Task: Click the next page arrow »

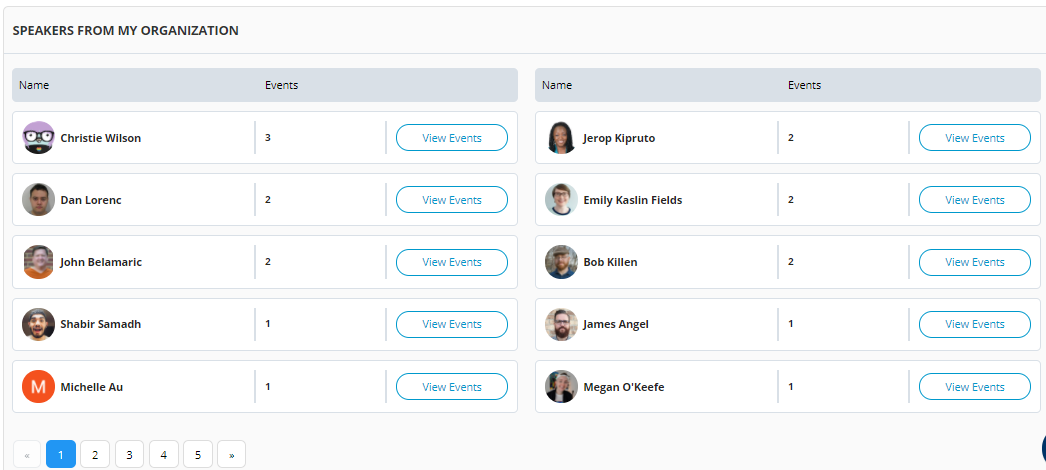Action: pyautogui.click(x=231, y=455)
